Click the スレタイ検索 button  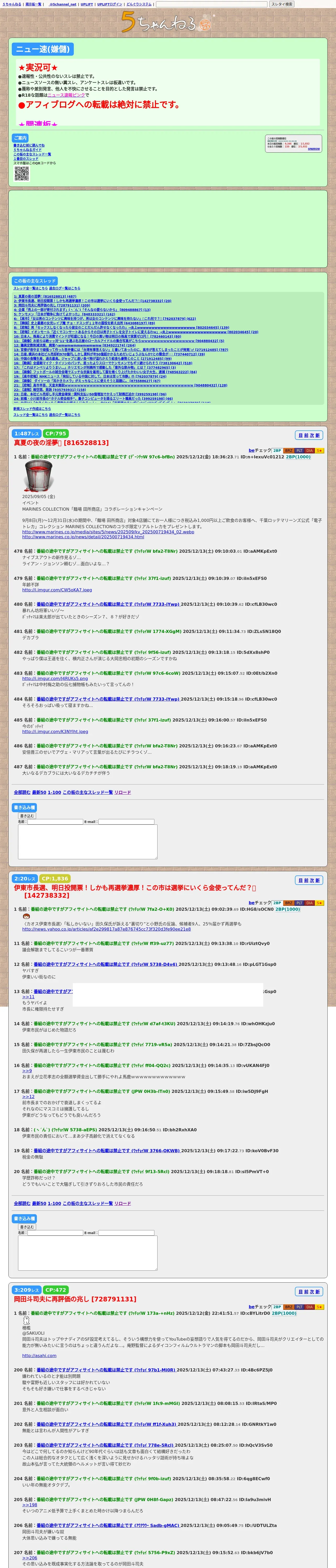coord(282,4)
